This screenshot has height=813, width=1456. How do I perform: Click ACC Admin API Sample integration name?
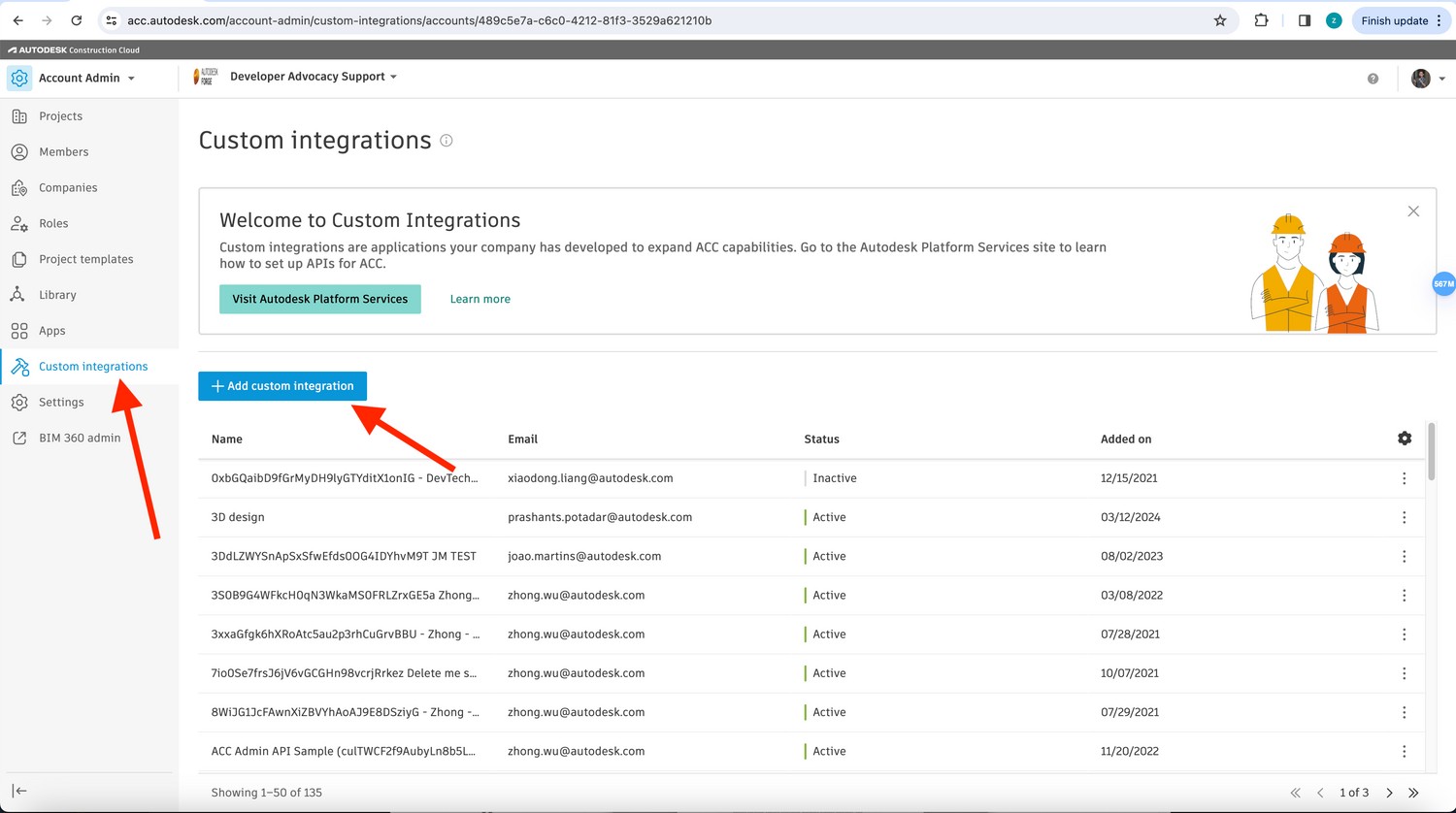[344, 751]
